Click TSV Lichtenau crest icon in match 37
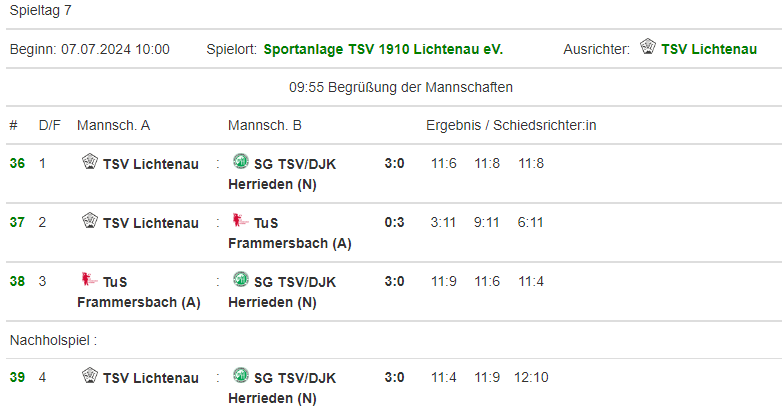Screen dimensions: 782x416 (x=90, y=220)
